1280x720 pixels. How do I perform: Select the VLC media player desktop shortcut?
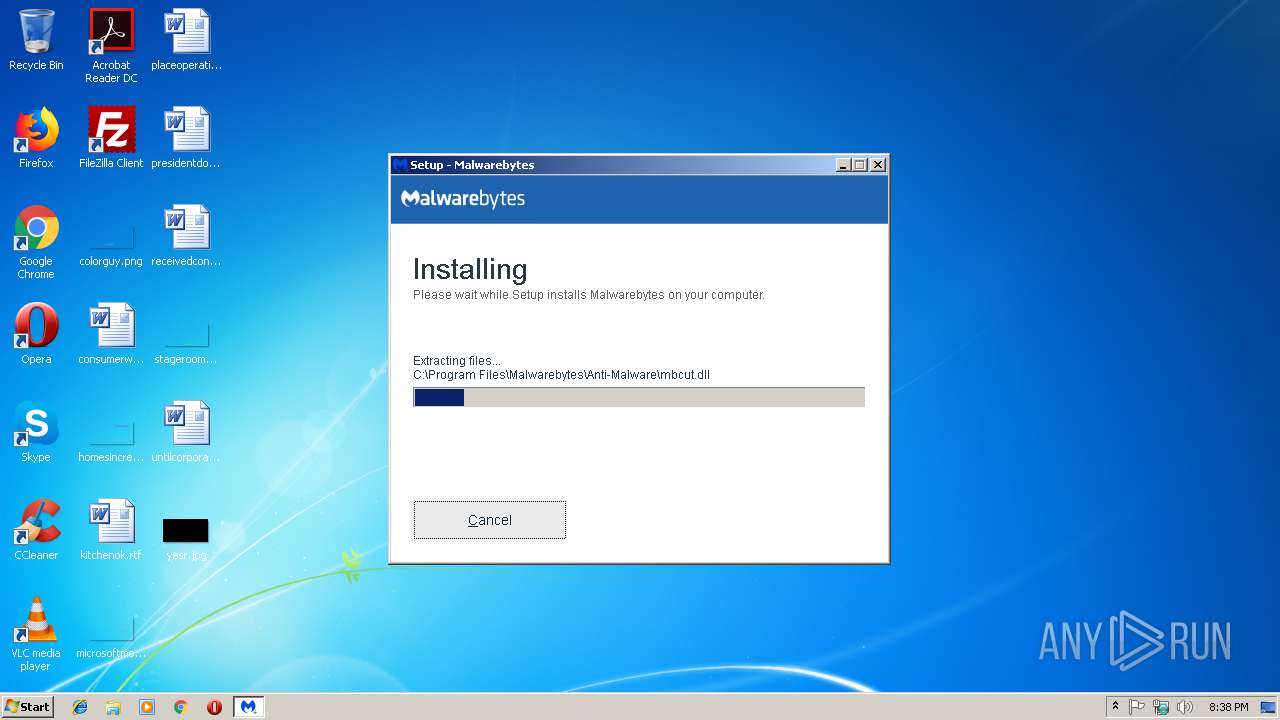pyautogui.click(x=36, y=635)
